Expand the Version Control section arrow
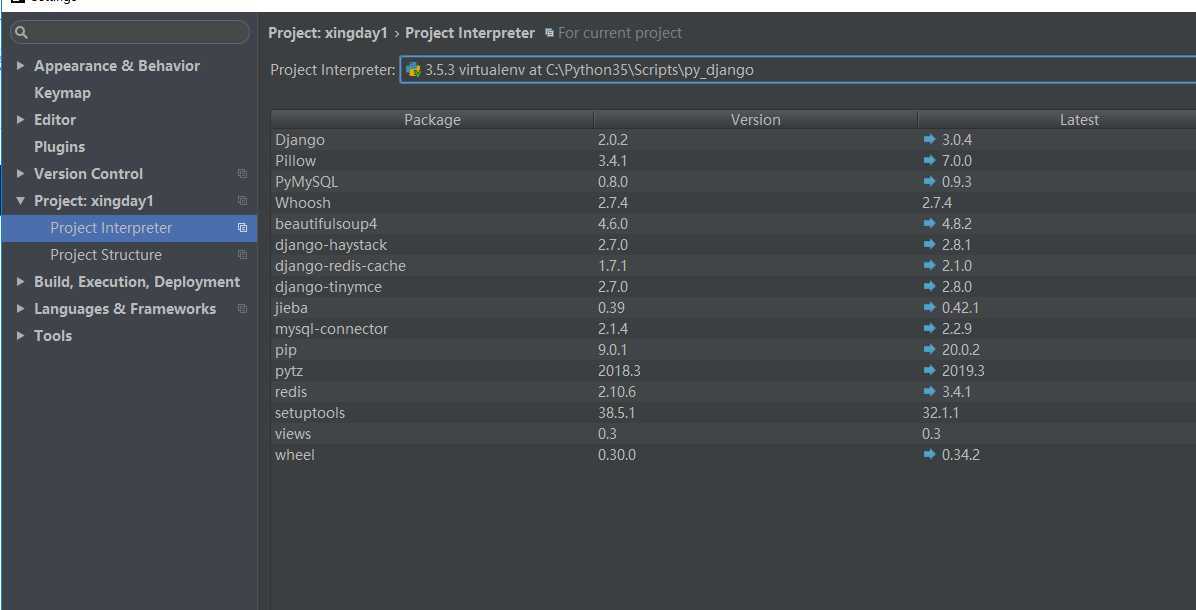This screenshot has width=1196, height=610. pos(20,174)
